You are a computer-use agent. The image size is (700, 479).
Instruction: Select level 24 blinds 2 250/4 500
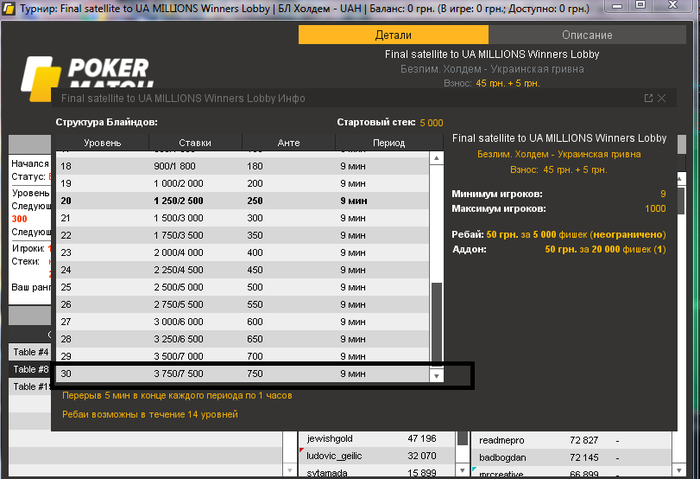pos(242,270)
